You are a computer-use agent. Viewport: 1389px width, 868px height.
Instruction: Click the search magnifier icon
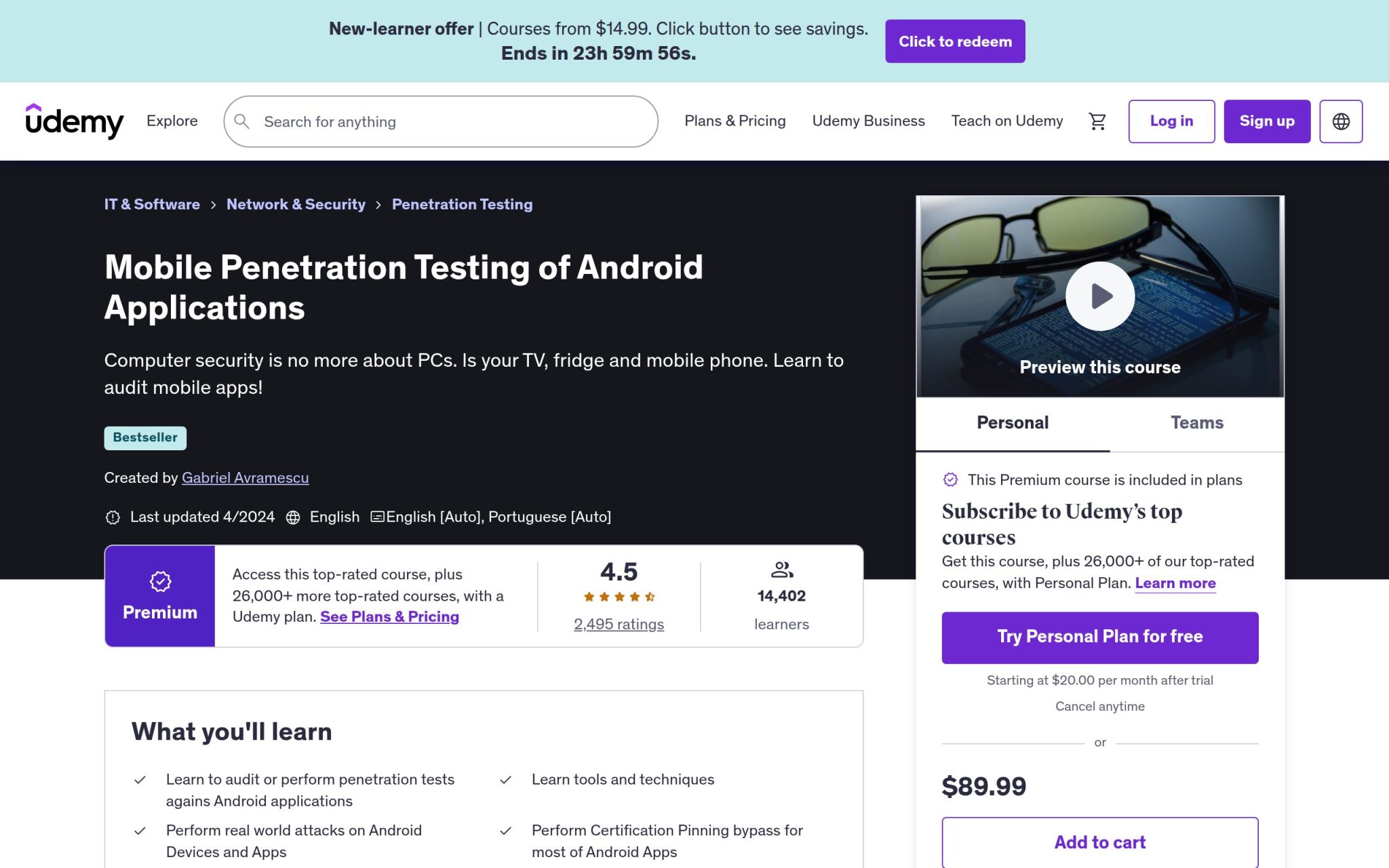point(242,121)
